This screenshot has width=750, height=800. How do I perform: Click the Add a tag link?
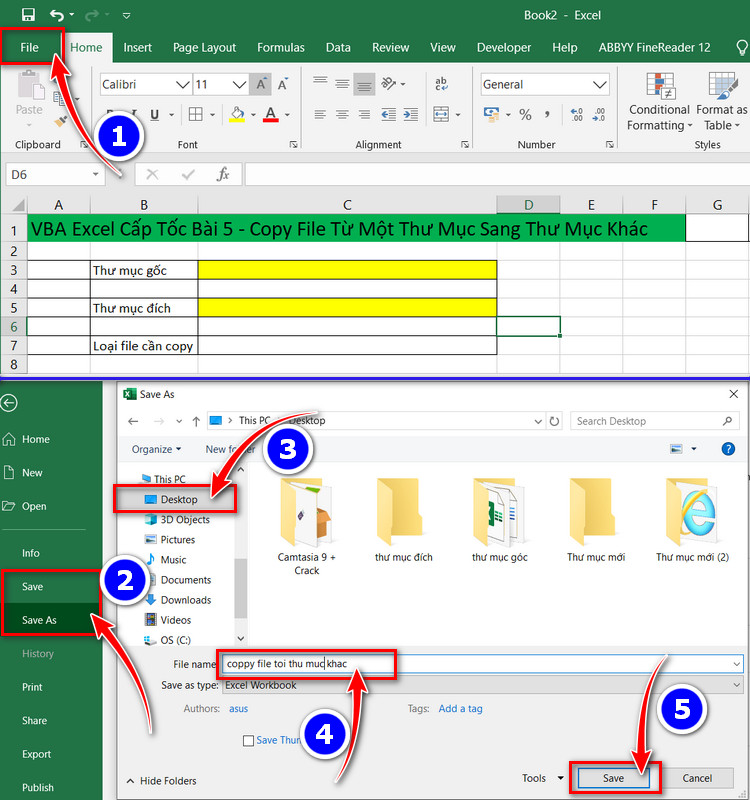460,709
